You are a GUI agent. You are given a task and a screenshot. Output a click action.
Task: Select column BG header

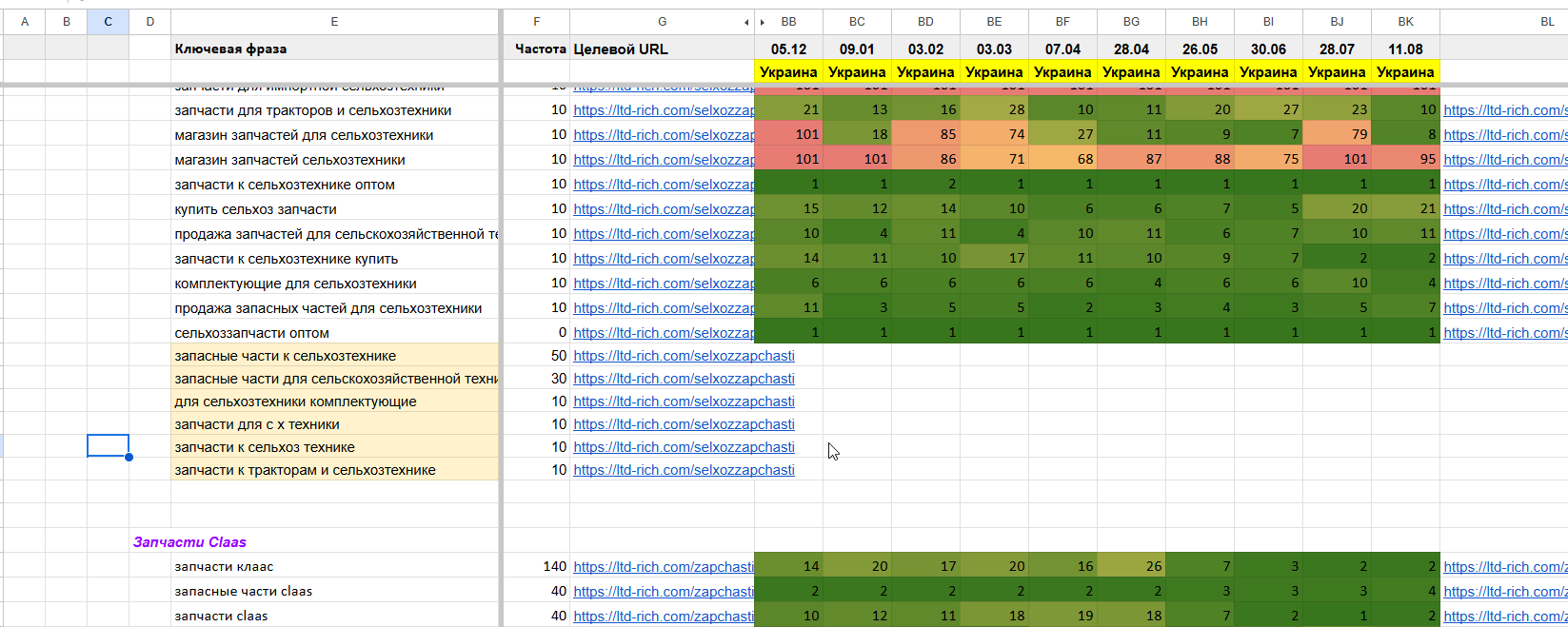point(1132,22)
